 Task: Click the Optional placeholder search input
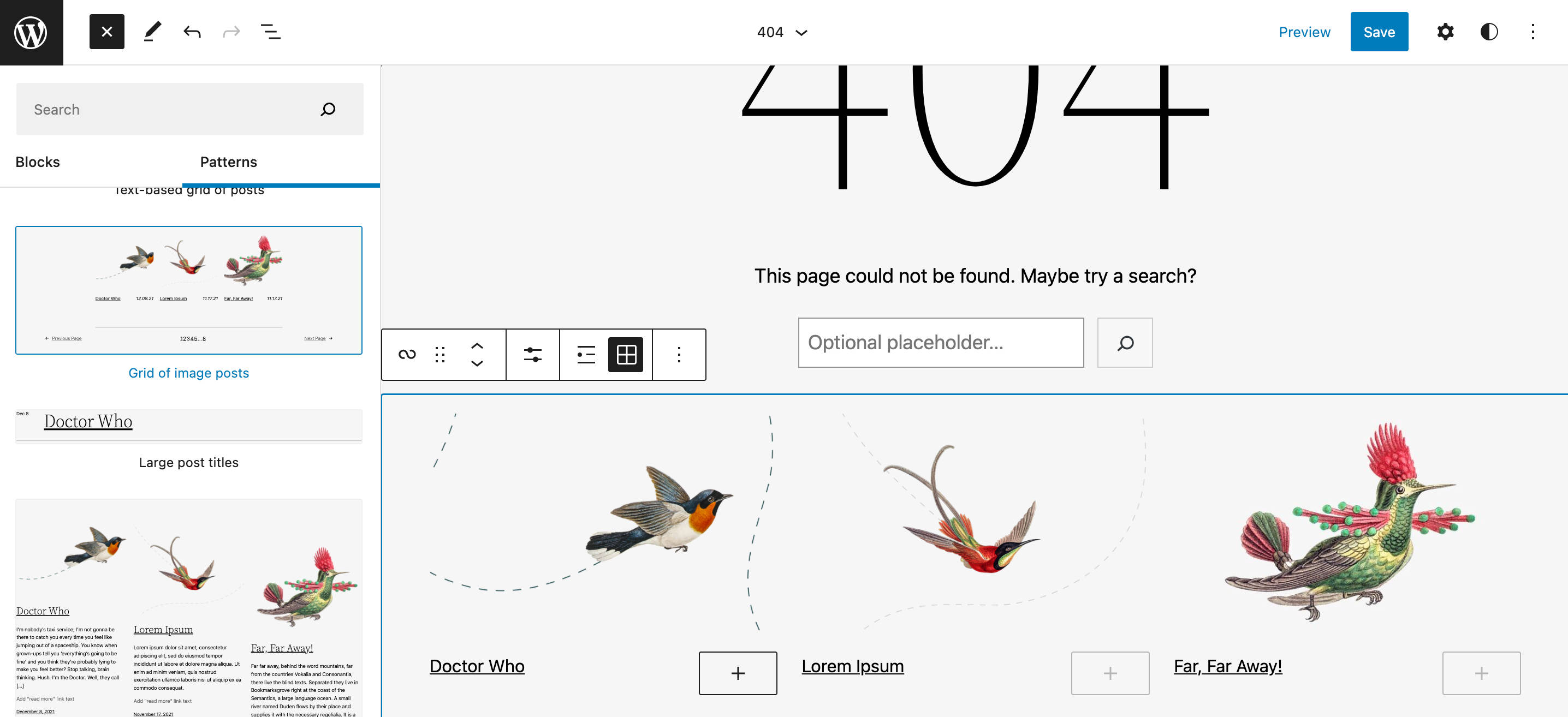tap(941, 342)
